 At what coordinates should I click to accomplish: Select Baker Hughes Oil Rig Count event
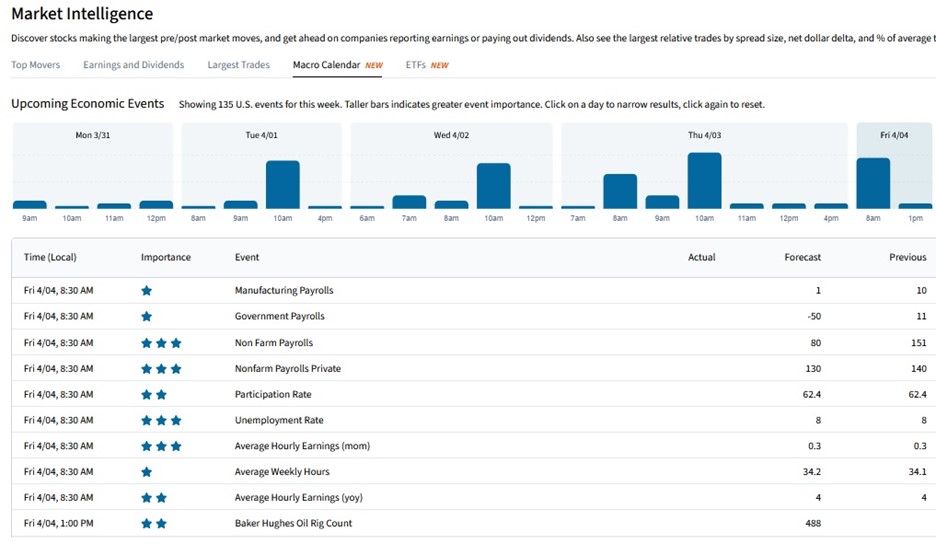[293, 523]
